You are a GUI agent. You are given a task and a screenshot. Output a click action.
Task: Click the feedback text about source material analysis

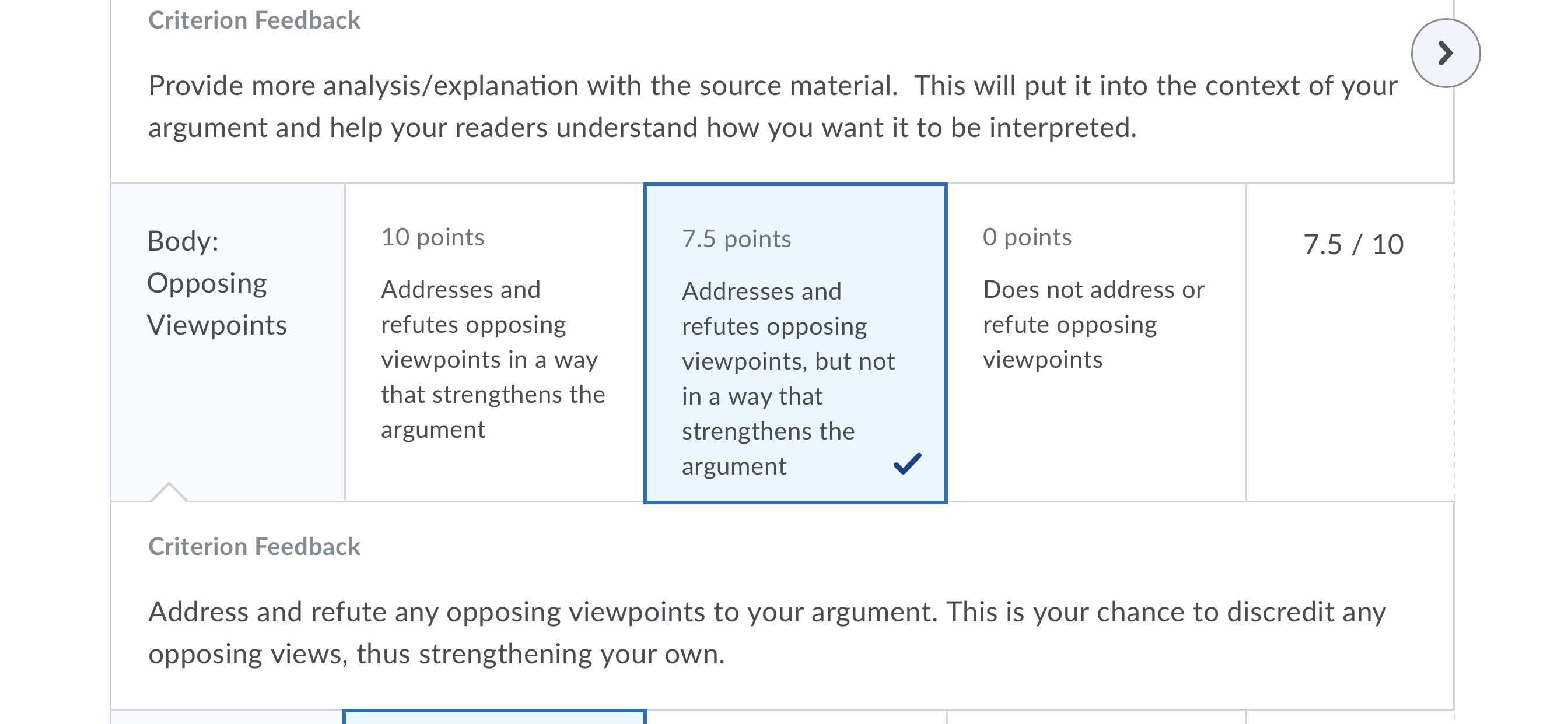point(772,107)
